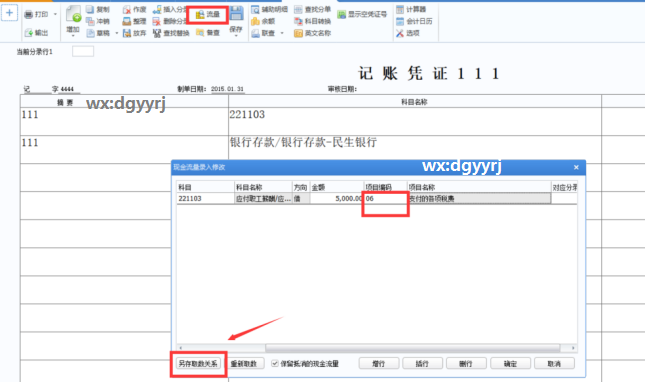This screenshot has height=383, width=645.
Task: Expand the 保存 dropdown arrow
Action: (236, 36)
